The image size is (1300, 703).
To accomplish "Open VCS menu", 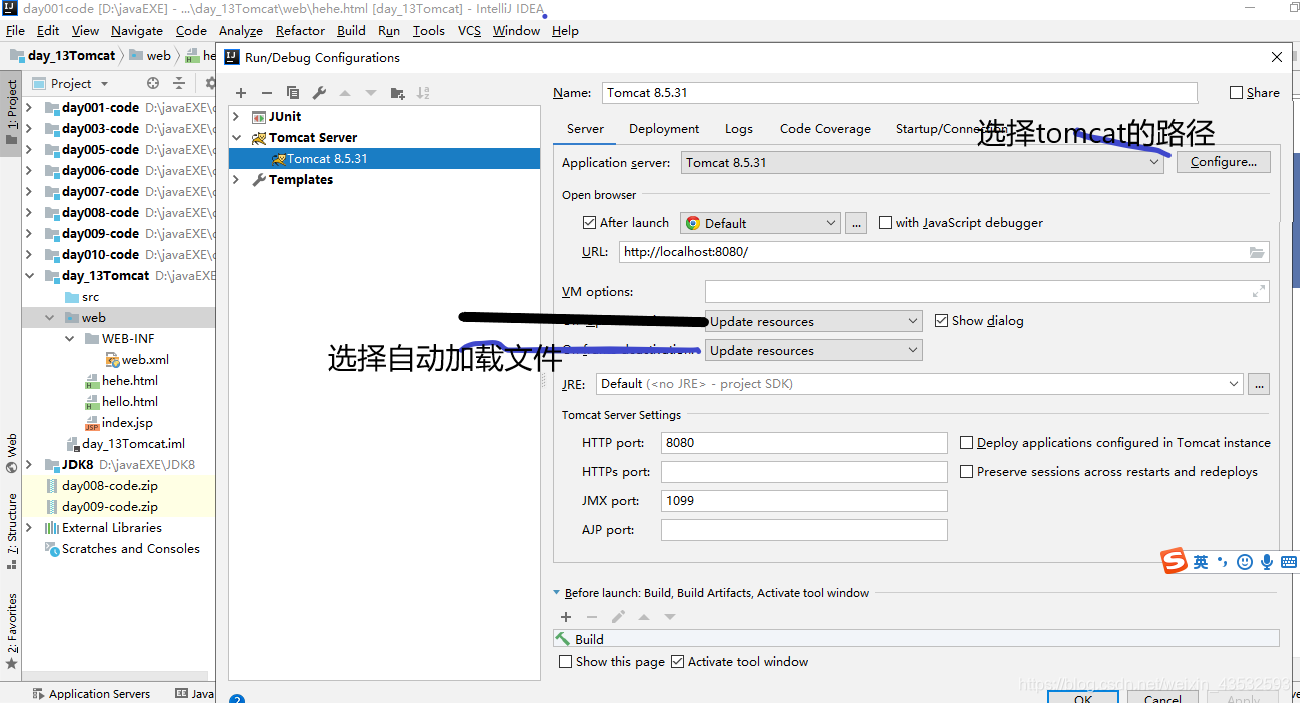I will [469, 31].
